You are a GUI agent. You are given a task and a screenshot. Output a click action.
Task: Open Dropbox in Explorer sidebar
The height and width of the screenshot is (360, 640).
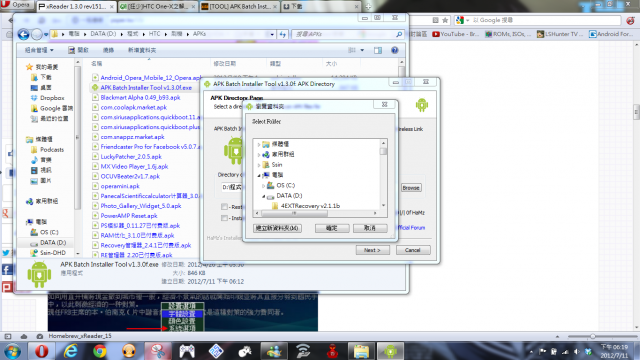(52, 98)
